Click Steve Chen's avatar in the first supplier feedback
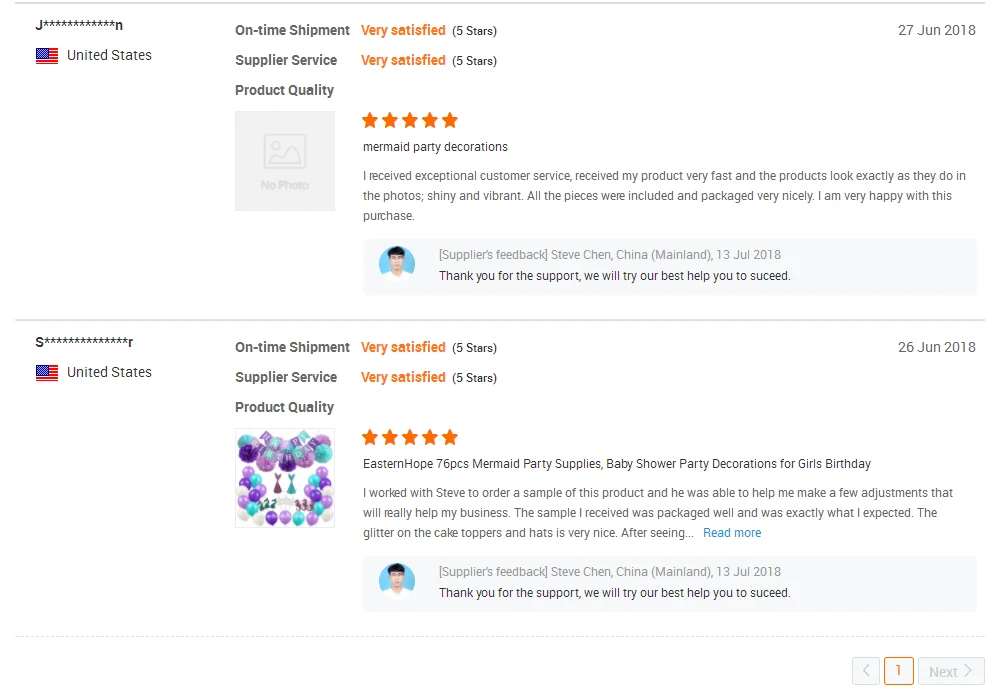The width and height of the screenshot is (996, 693). 397,262
